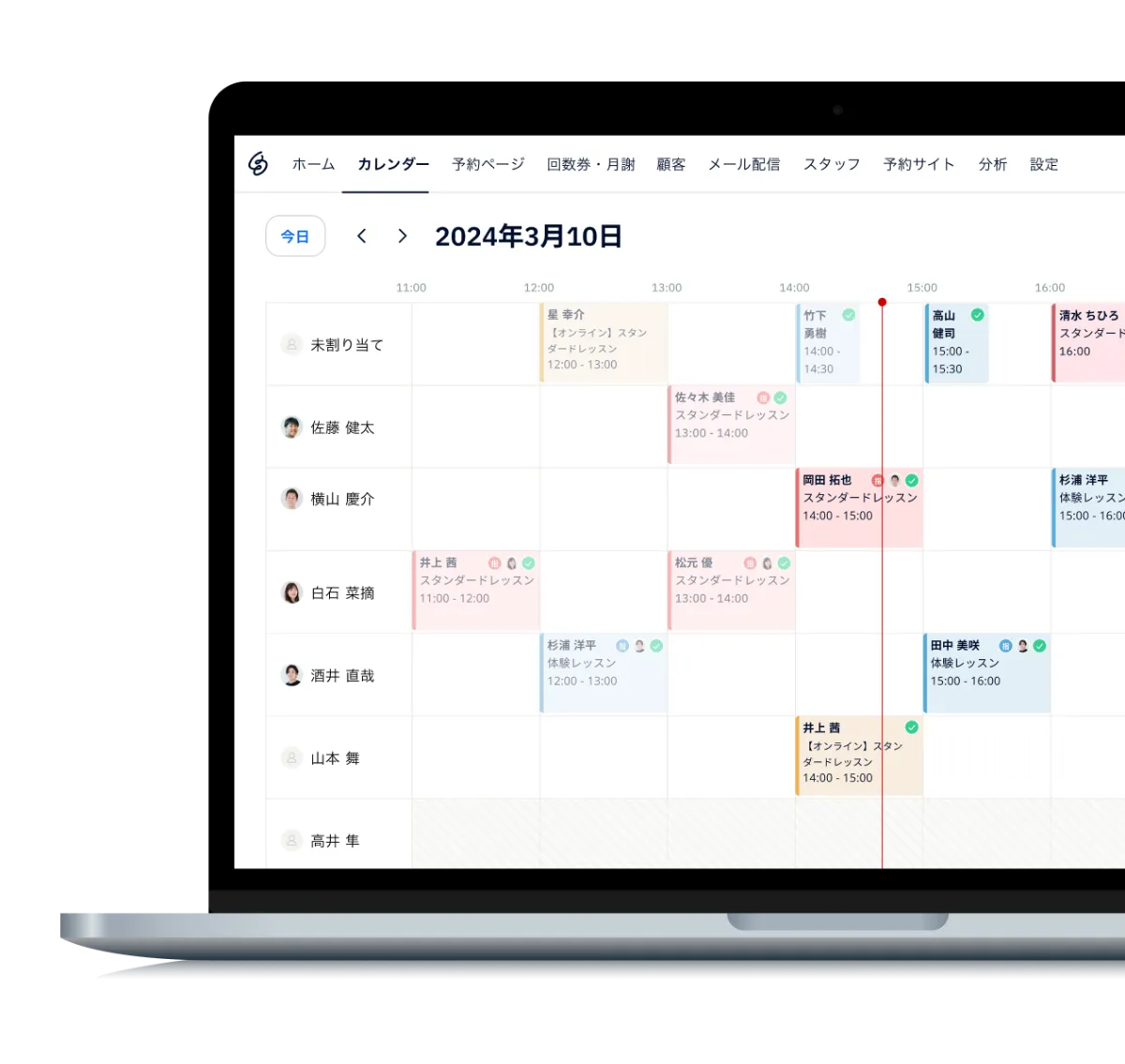Viewport: 1125px width, 1064px height.
Task: Click green check on 田中 美咲 booking
Action: [1040, 646]
